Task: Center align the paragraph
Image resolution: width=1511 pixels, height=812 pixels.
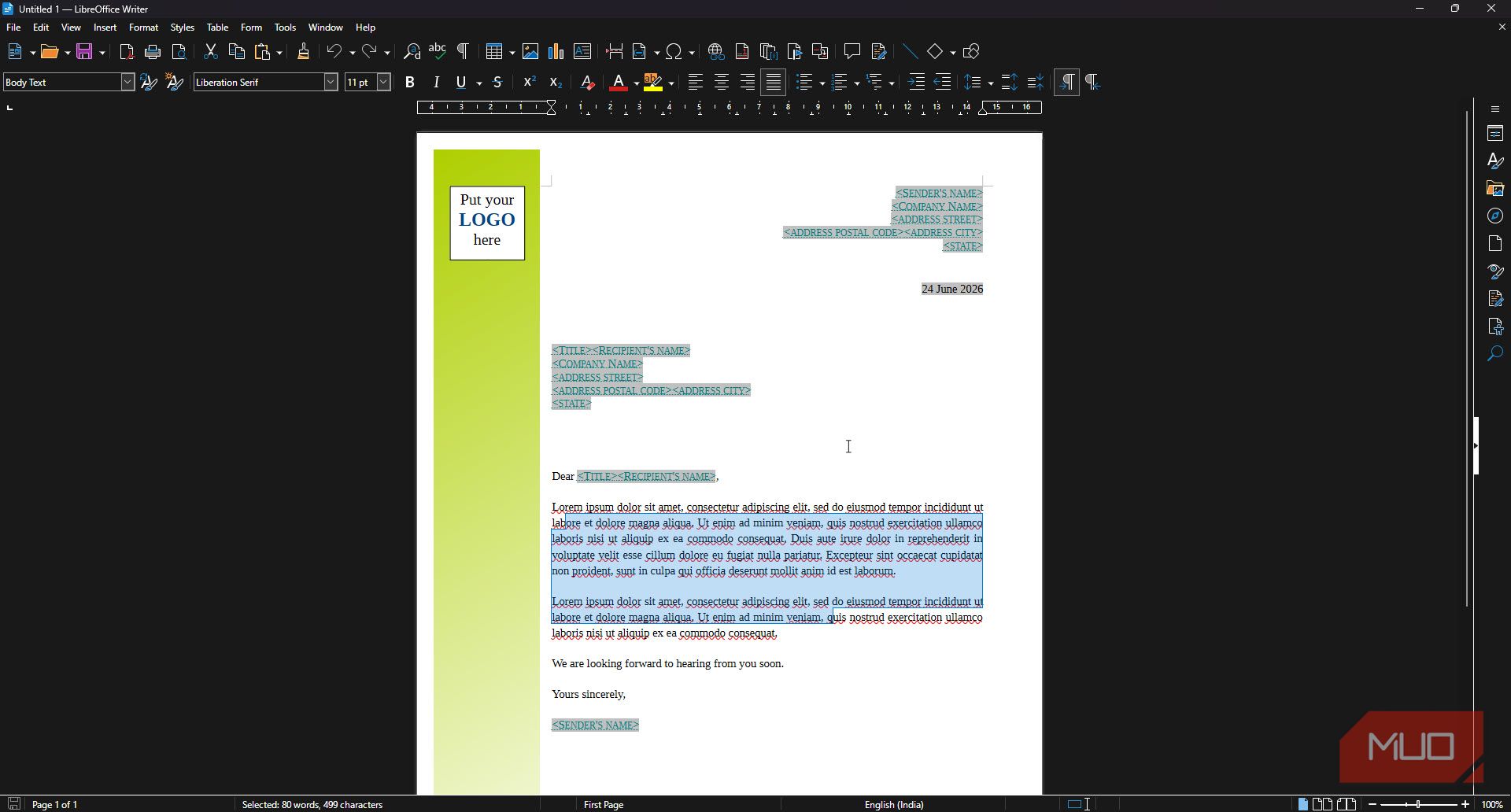Action: (x=722, y=83)
